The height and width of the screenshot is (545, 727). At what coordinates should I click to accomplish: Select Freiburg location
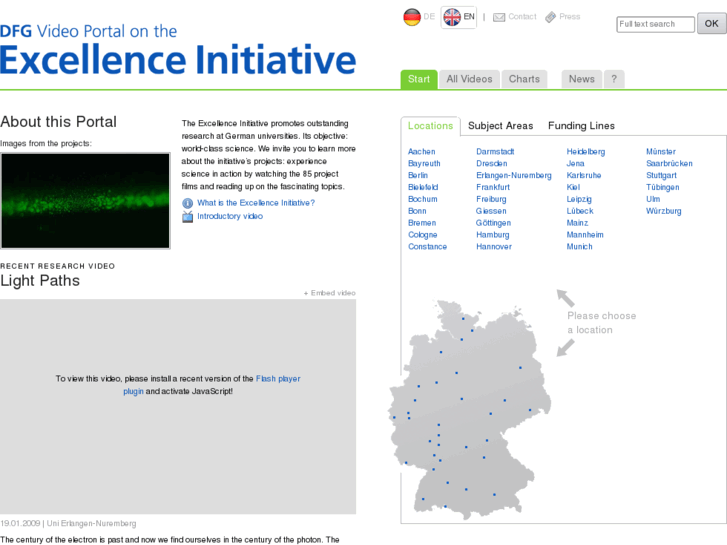pos(491,199)
